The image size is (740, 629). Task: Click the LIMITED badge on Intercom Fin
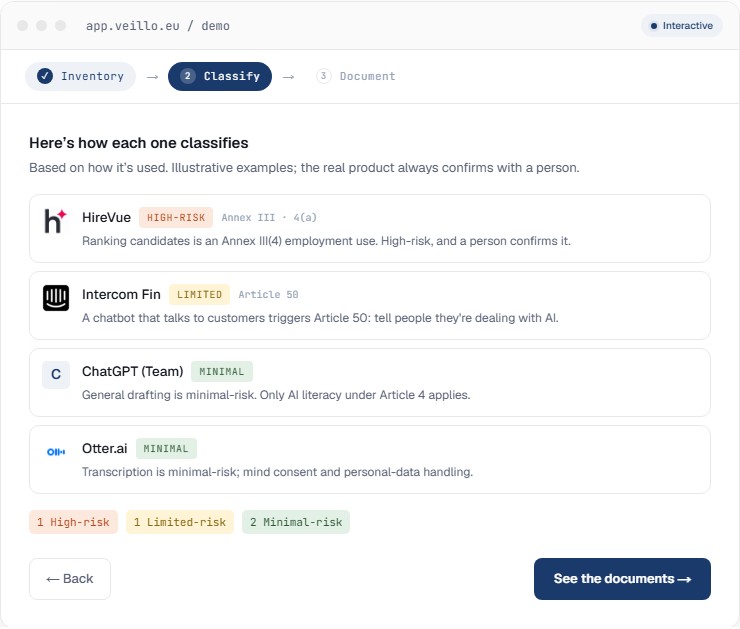[199, 294]
